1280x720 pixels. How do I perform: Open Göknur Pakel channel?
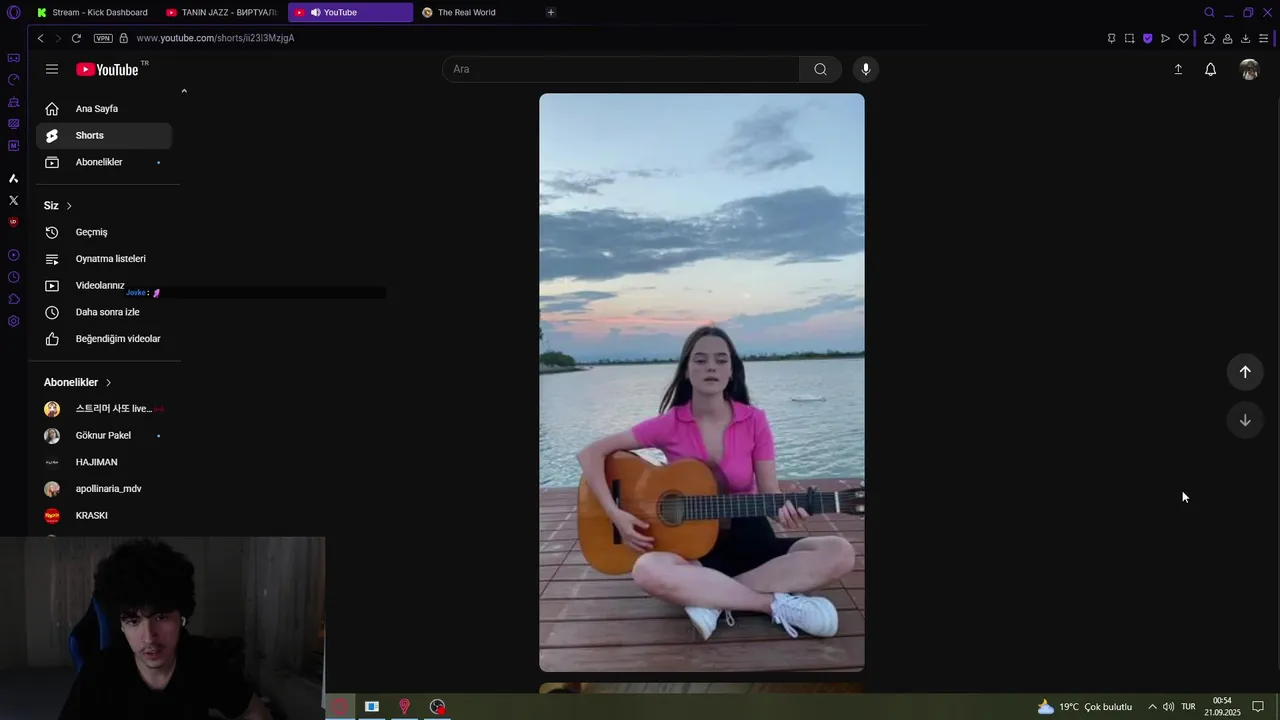tap(104, 436)
